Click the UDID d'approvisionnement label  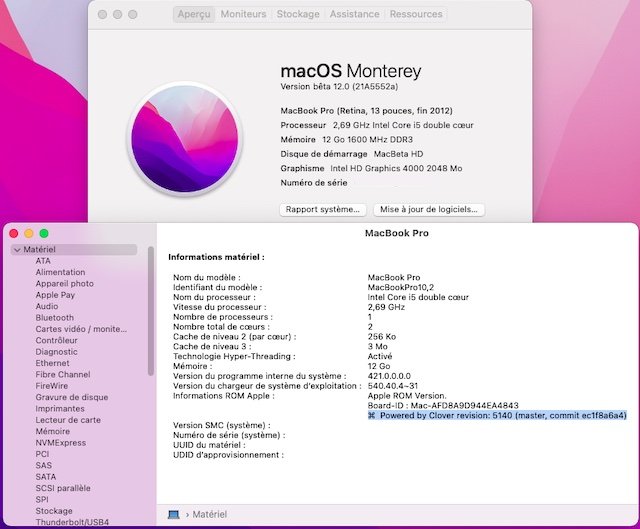pyautogui.click(x=228, y=455)
